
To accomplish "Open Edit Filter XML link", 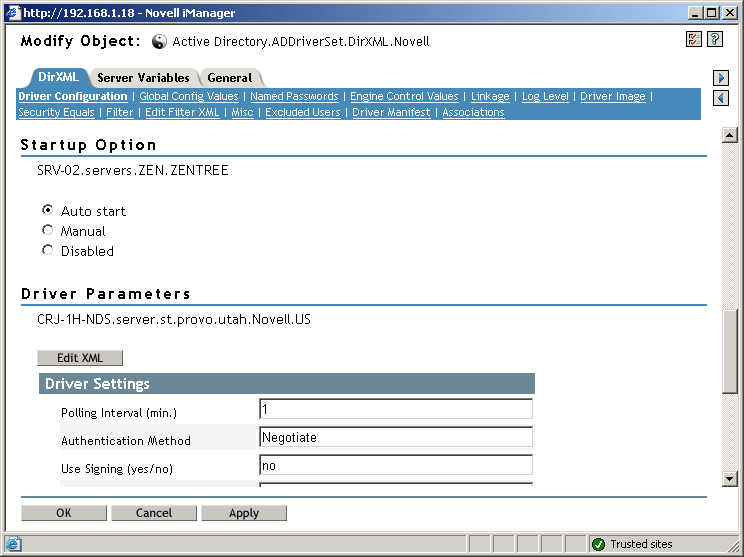I will click(182, 112).
